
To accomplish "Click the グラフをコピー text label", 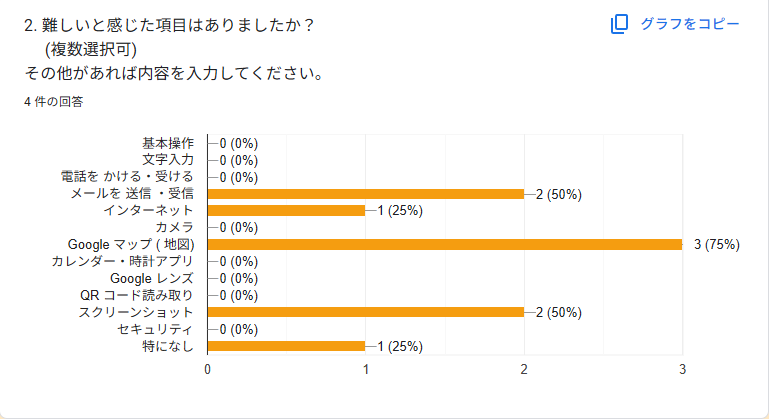I will pyautogui.click(x=690, y=24).
